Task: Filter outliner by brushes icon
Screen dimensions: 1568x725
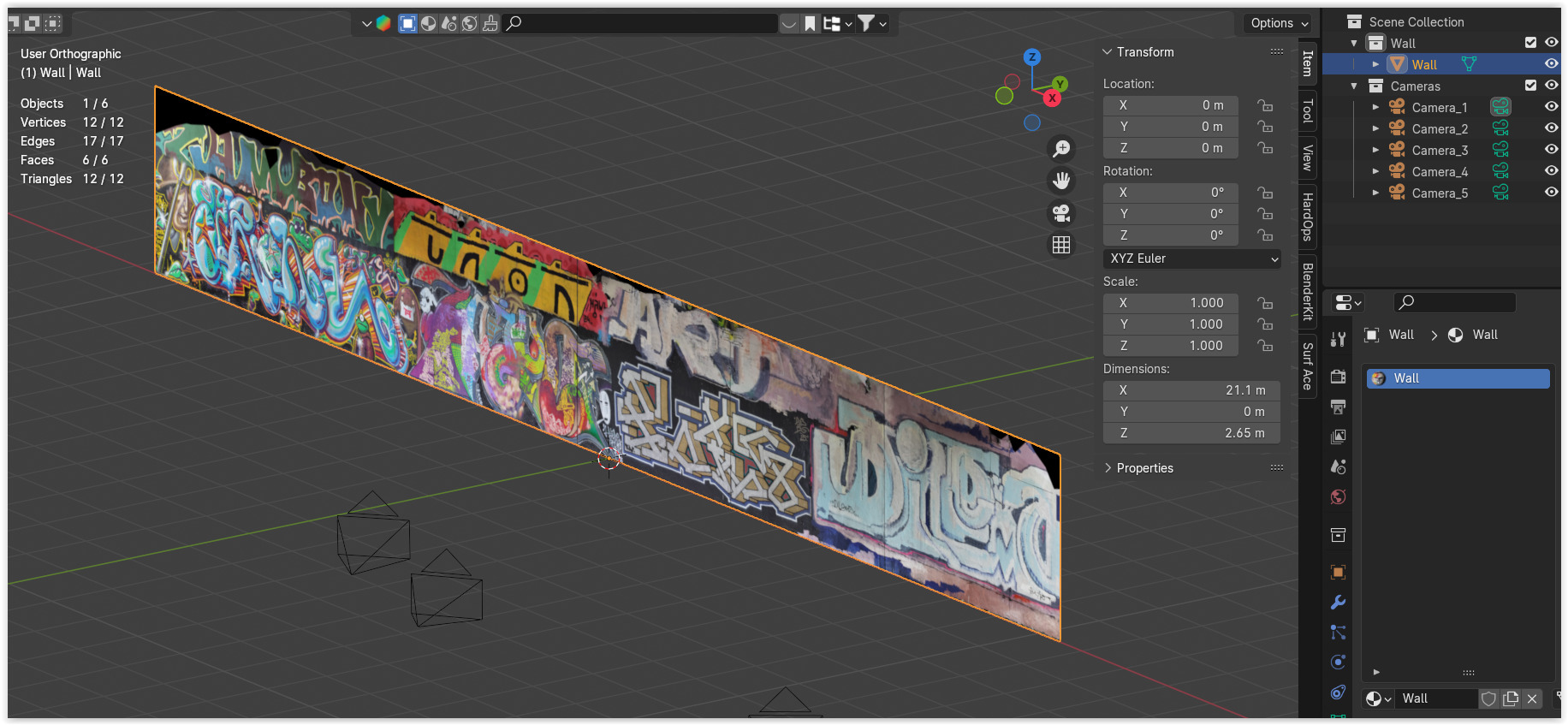Action: click(490, 23)
